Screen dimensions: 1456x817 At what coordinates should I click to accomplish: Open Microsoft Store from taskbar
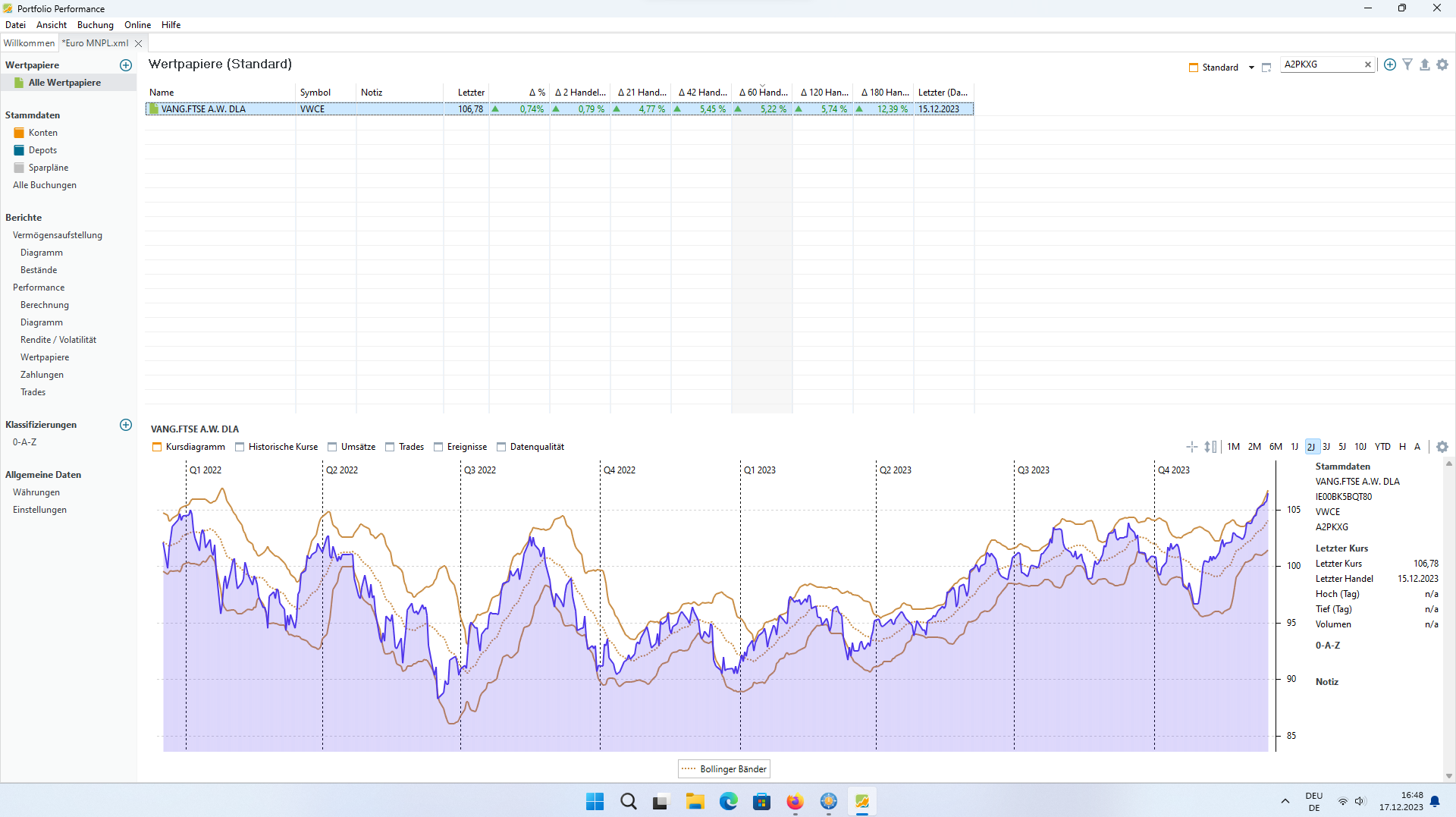(761, 801)
